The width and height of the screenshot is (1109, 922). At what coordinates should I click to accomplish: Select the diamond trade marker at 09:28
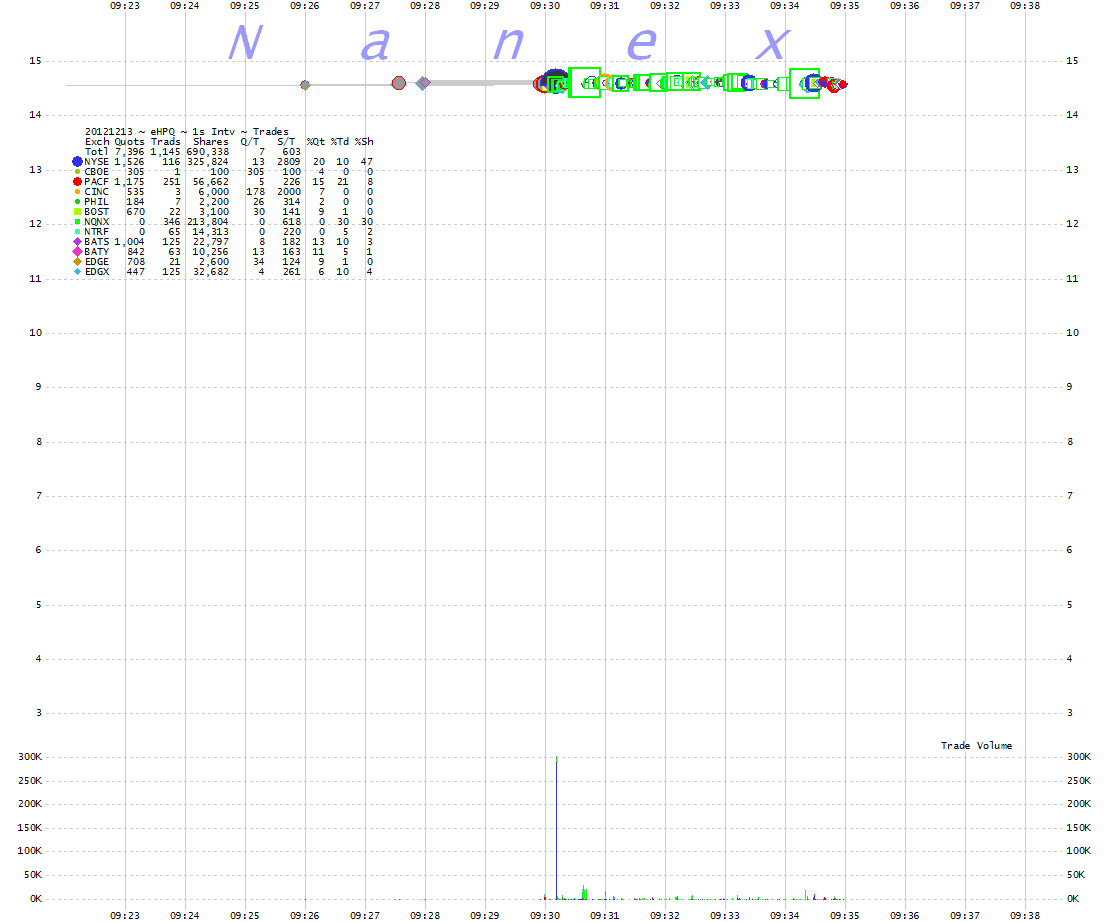click(423, 83)
